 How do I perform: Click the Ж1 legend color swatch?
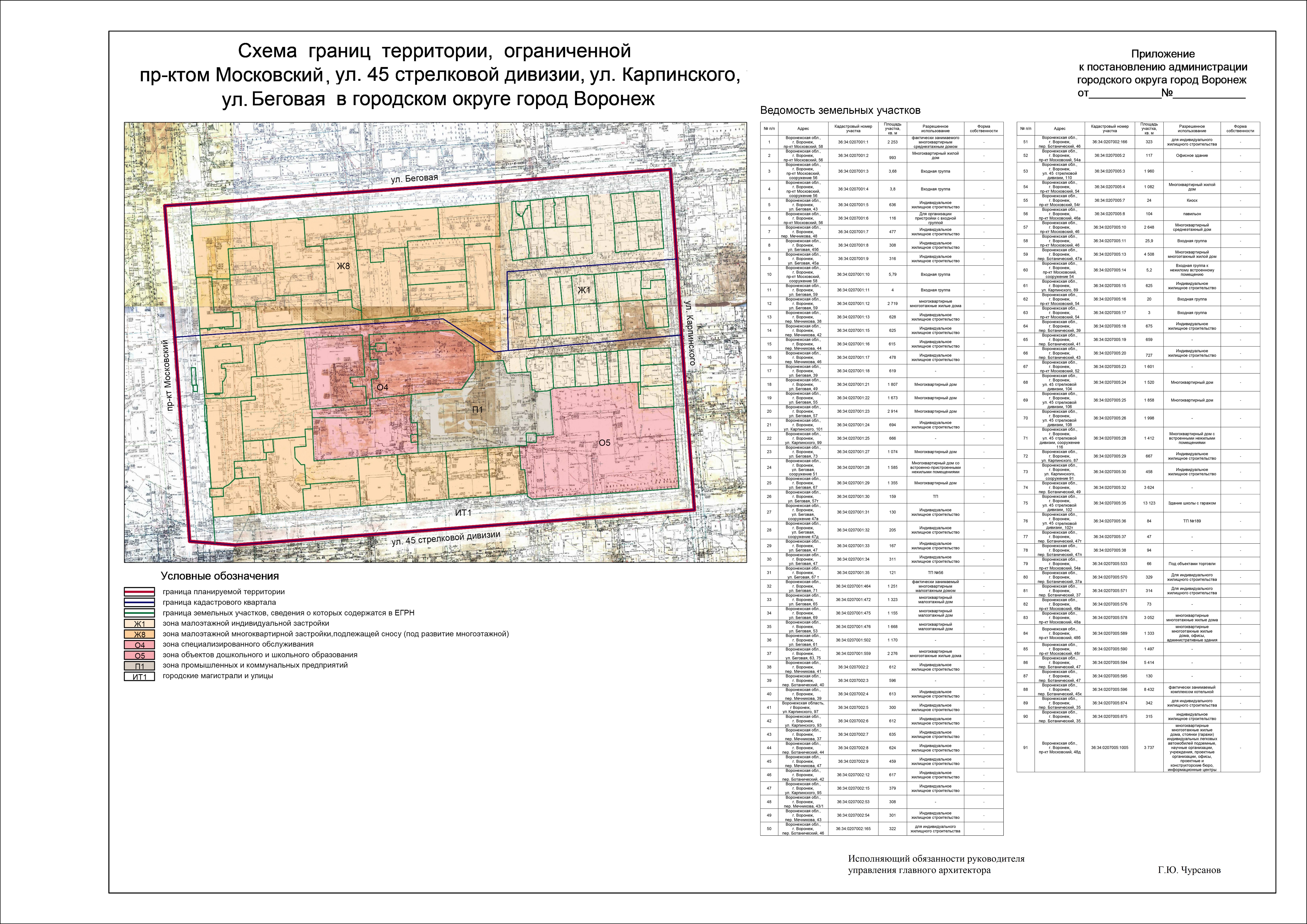coord(140,623)
